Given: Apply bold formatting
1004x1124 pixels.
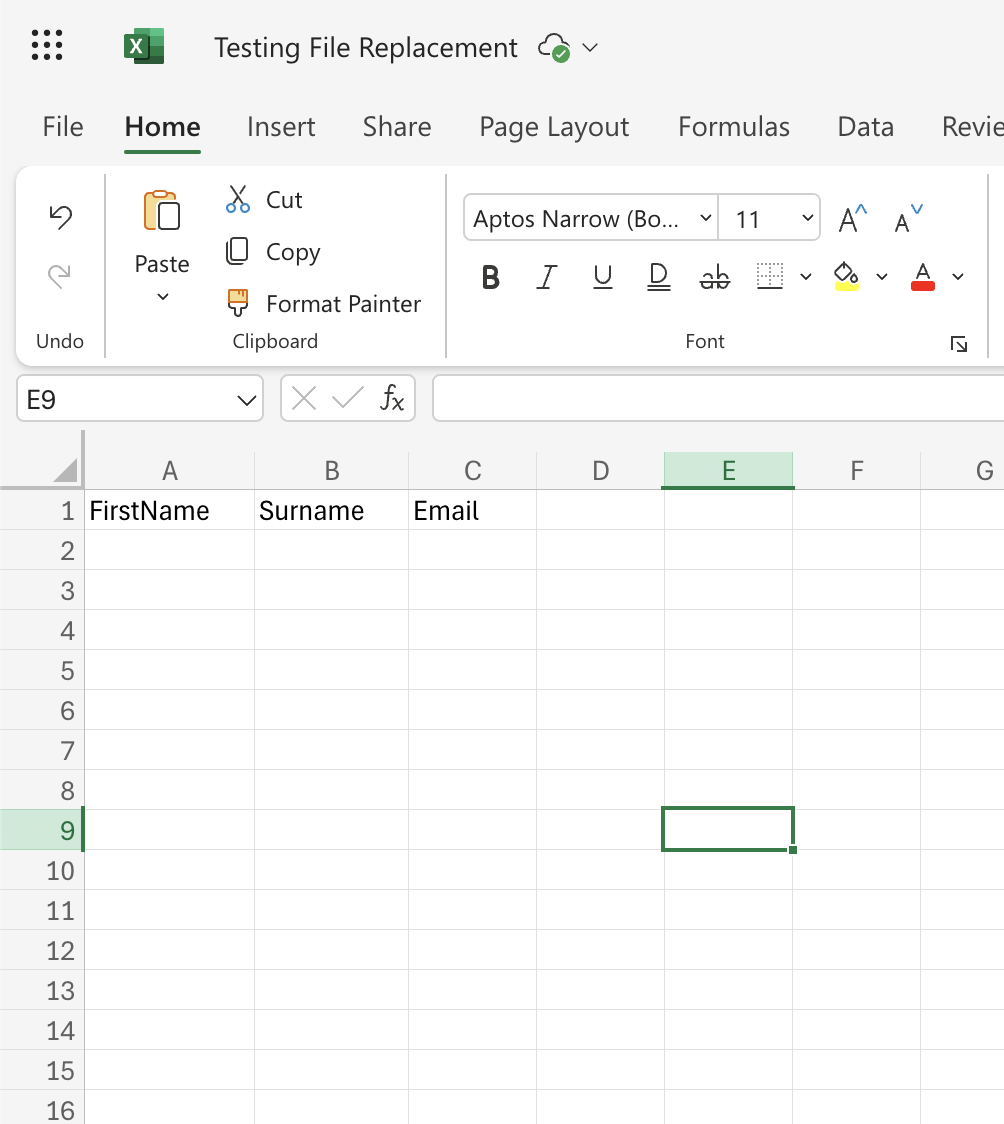Looking at the screenshot, I should click(x=490, y=277).
